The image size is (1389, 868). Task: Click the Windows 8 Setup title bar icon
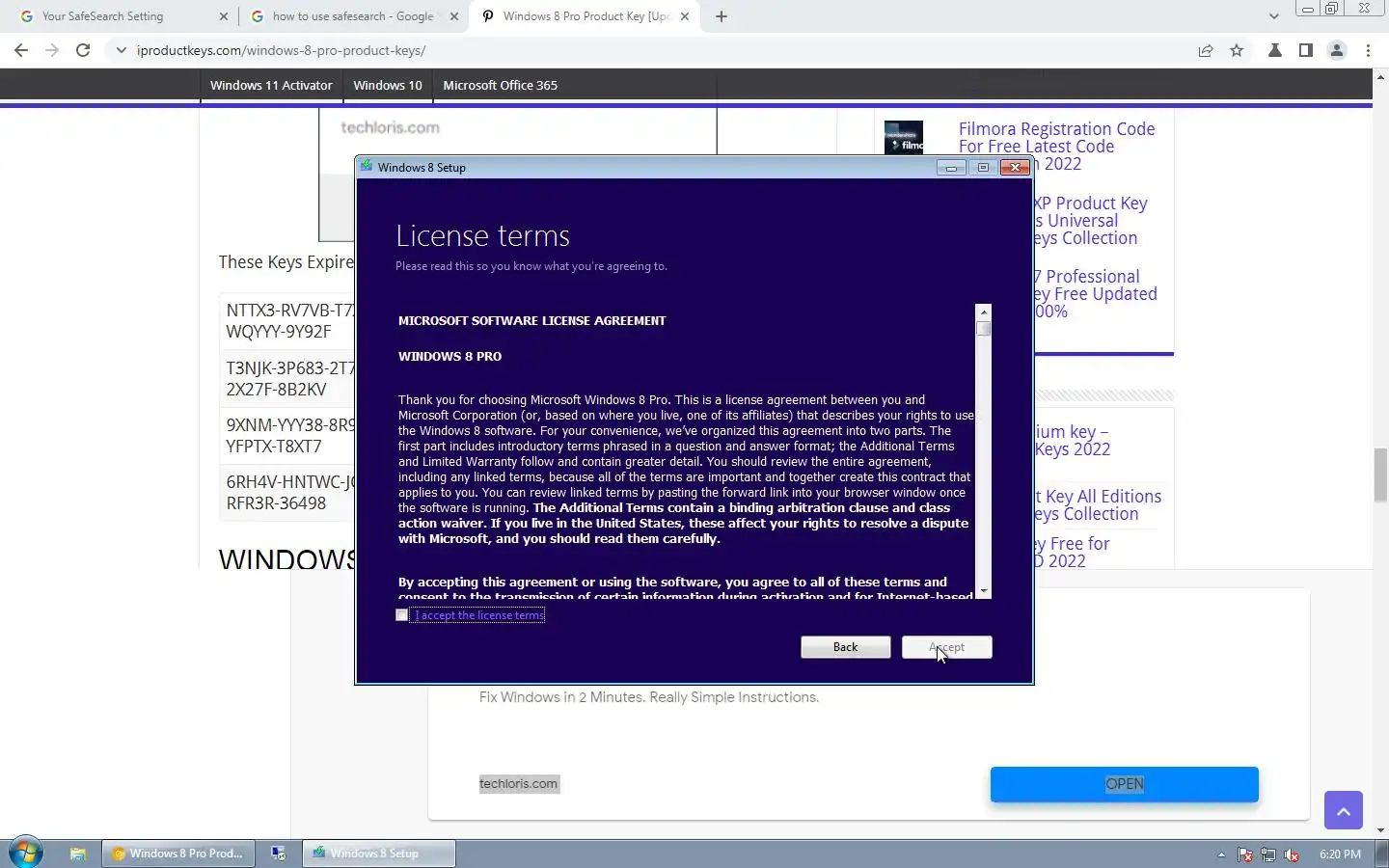[367, 167]
